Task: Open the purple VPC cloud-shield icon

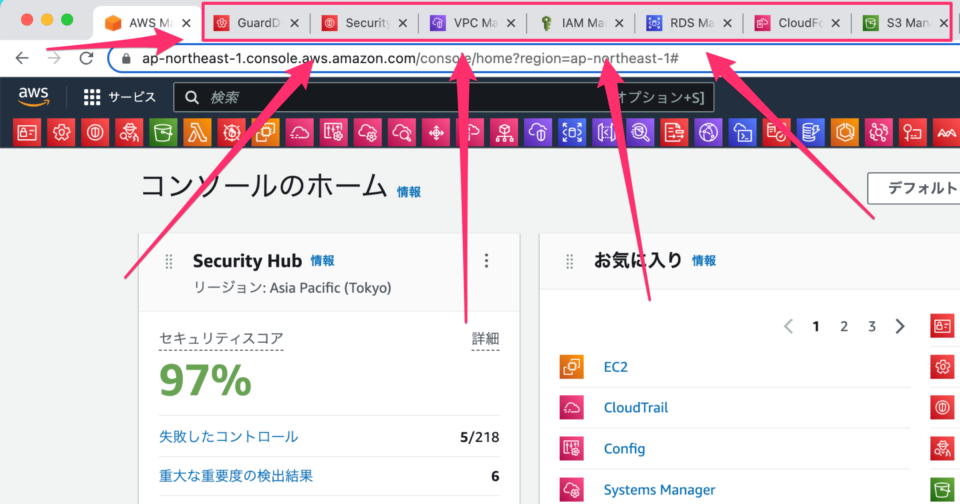Action: tap(538, 132)
